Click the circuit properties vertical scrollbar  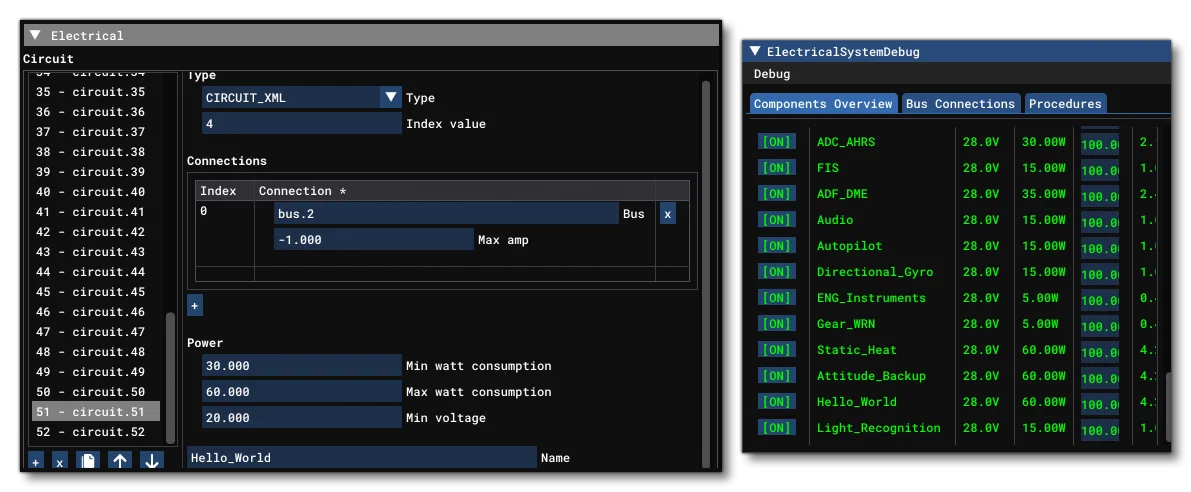click(705, 273)
